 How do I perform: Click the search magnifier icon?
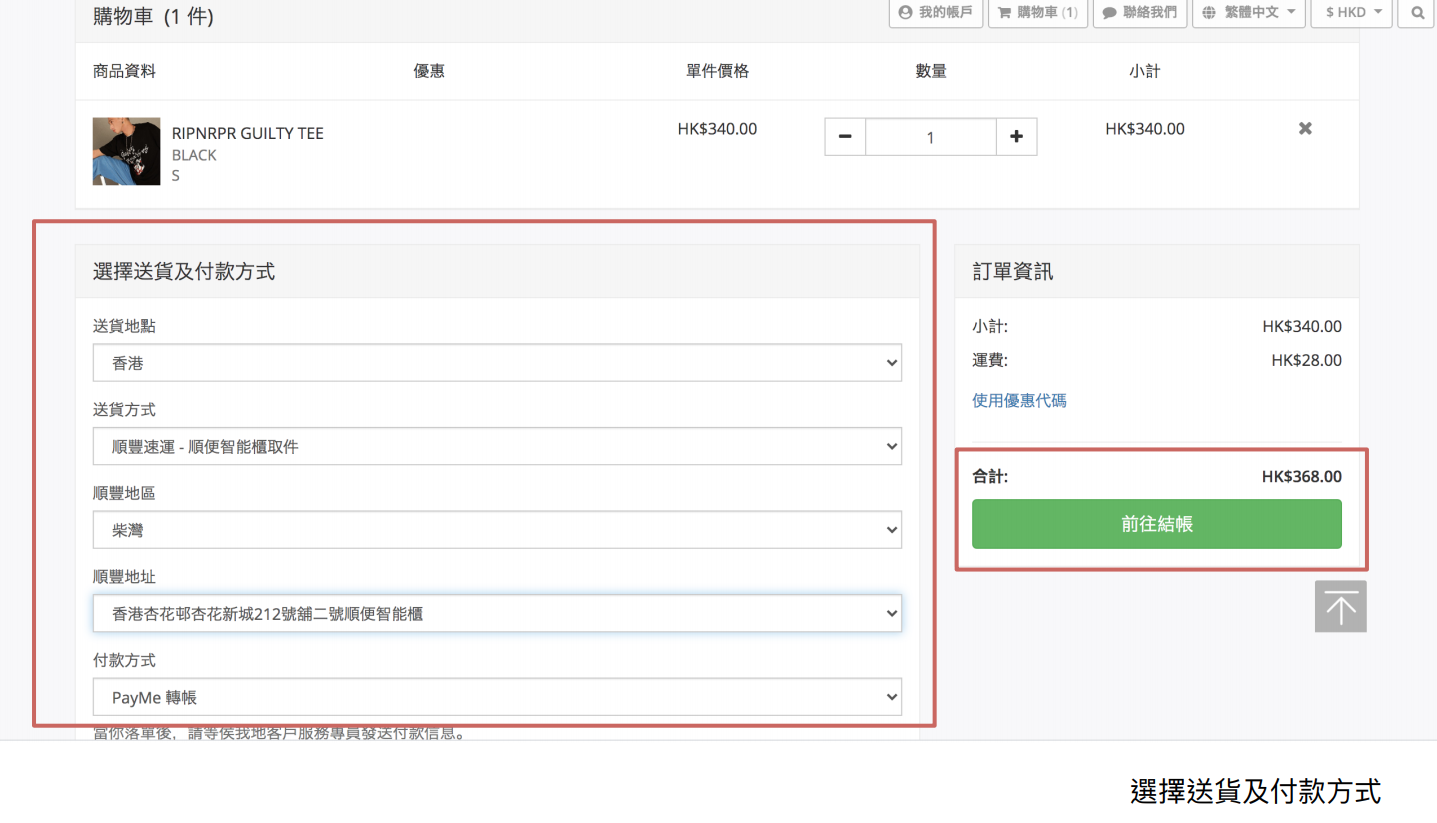point(1417,13)
